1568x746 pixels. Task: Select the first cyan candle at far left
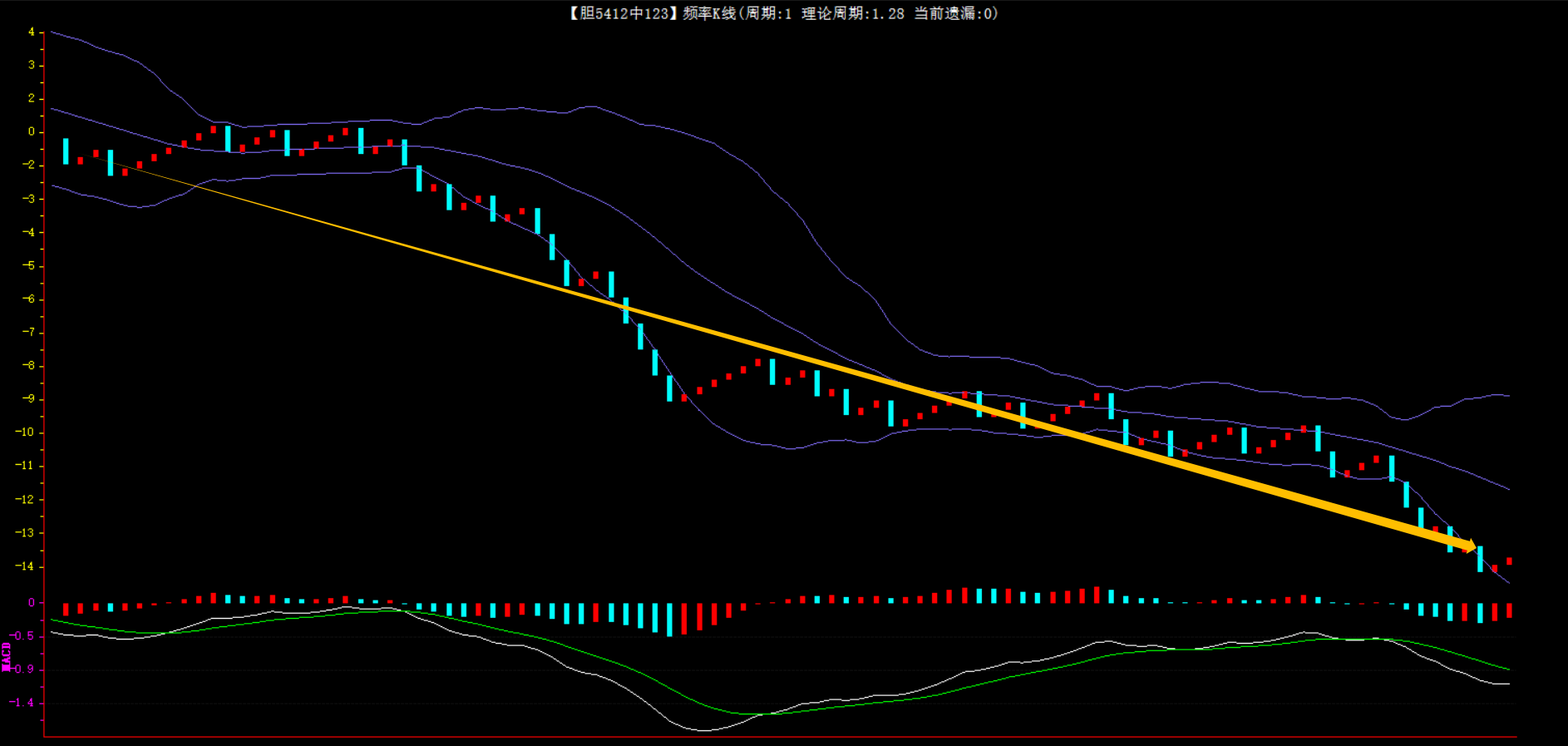pyautogui.click(x=66, y=151)
